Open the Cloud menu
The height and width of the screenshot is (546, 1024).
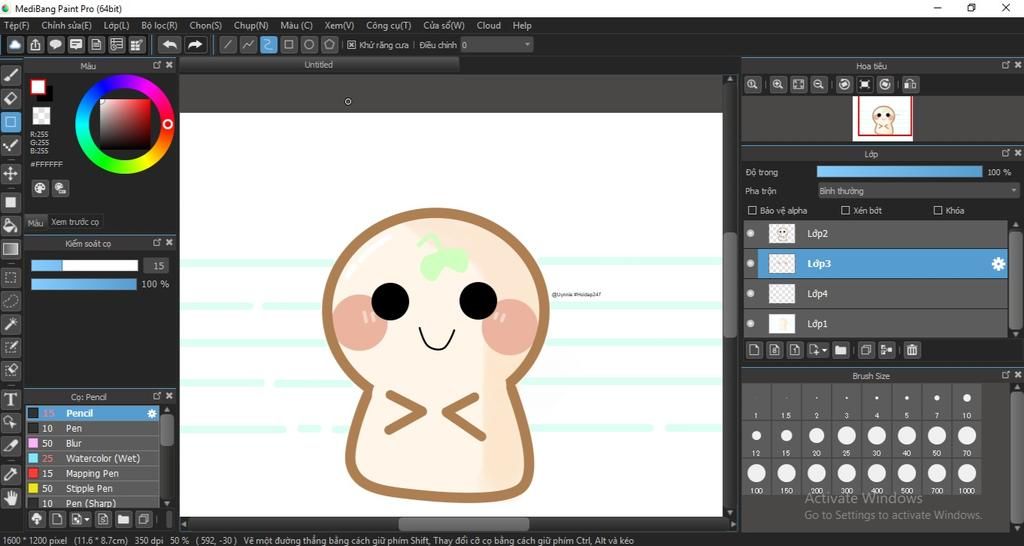pyautogui.click(x=488, y=25)
